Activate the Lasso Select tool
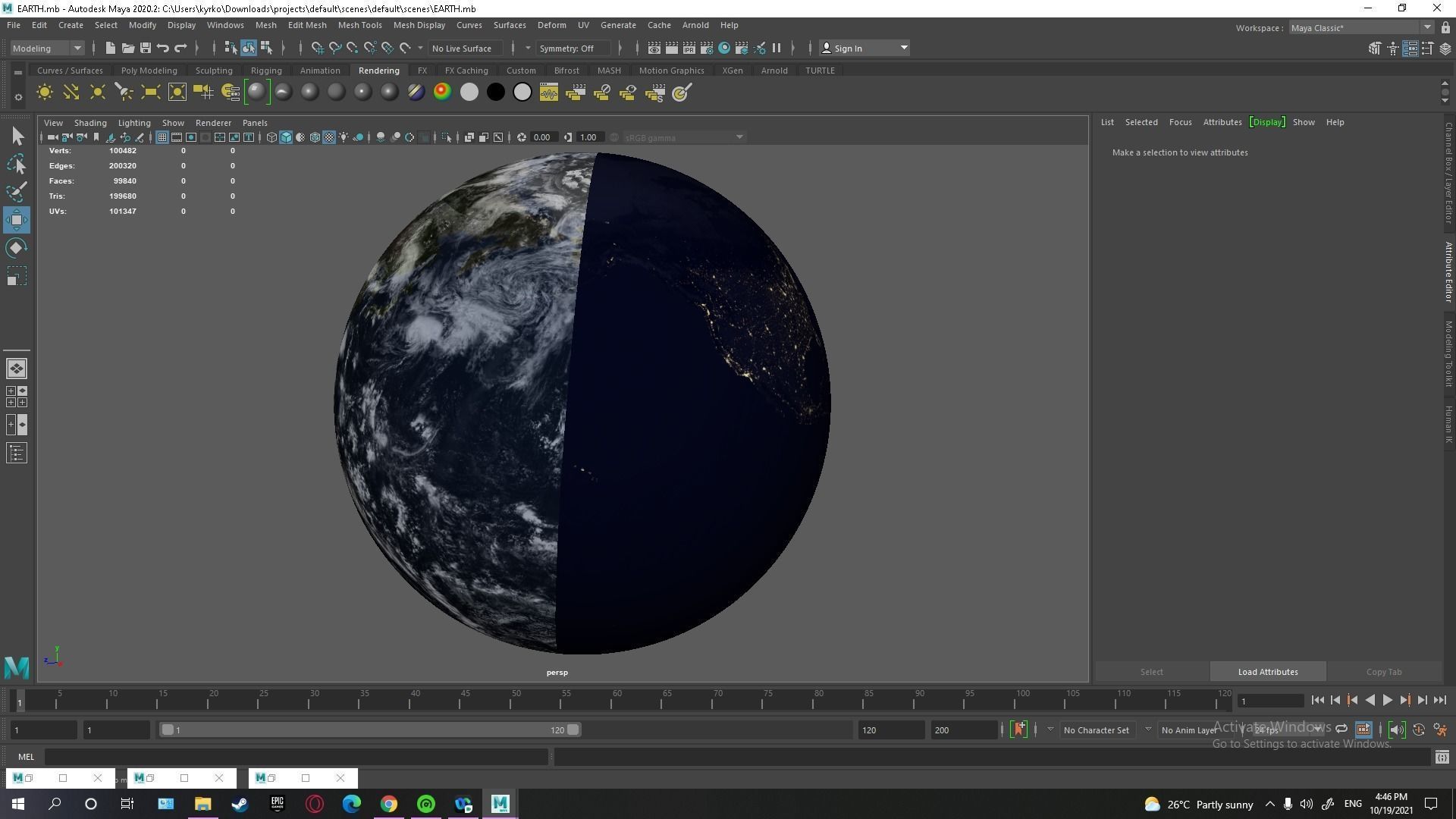The image size is (1456, 819). coord(17,164)
